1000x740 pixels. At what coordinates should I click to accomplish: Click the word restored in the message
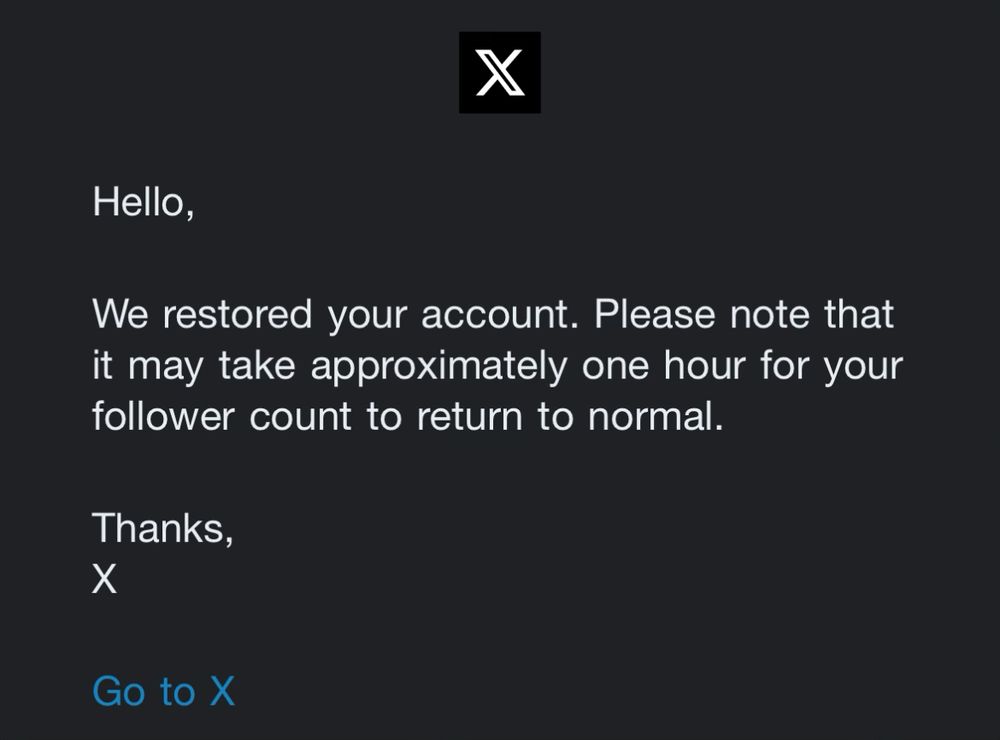click(237, 314)
